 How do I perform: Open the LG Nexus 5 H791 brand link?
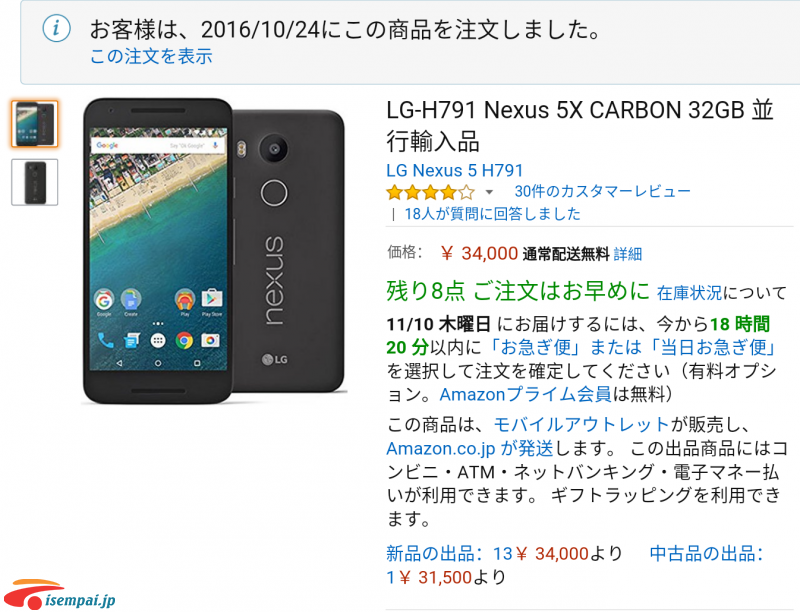454,170
